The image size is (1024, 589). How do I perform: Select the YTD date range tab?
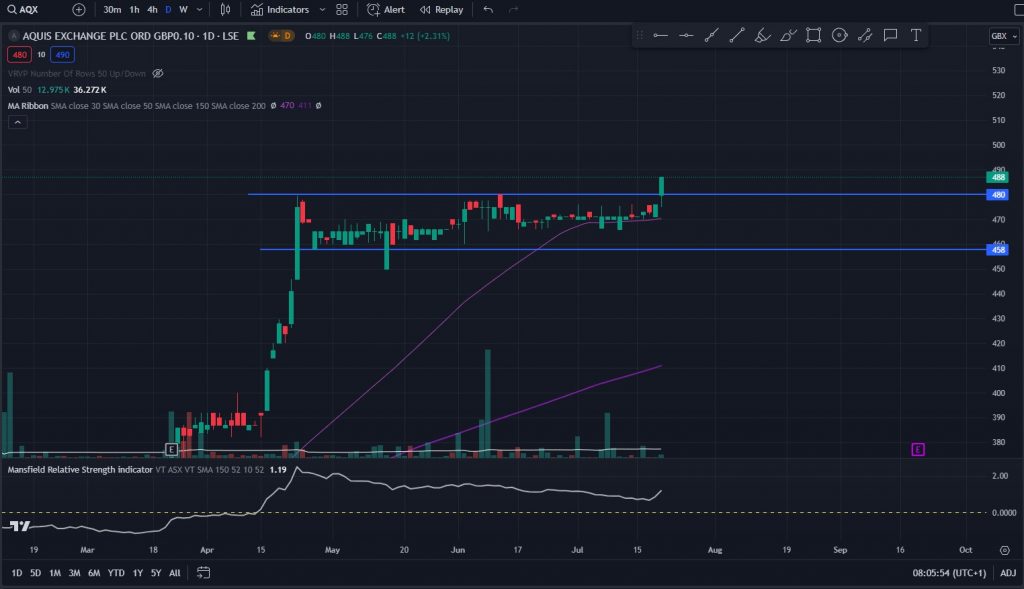pos(116,573)
